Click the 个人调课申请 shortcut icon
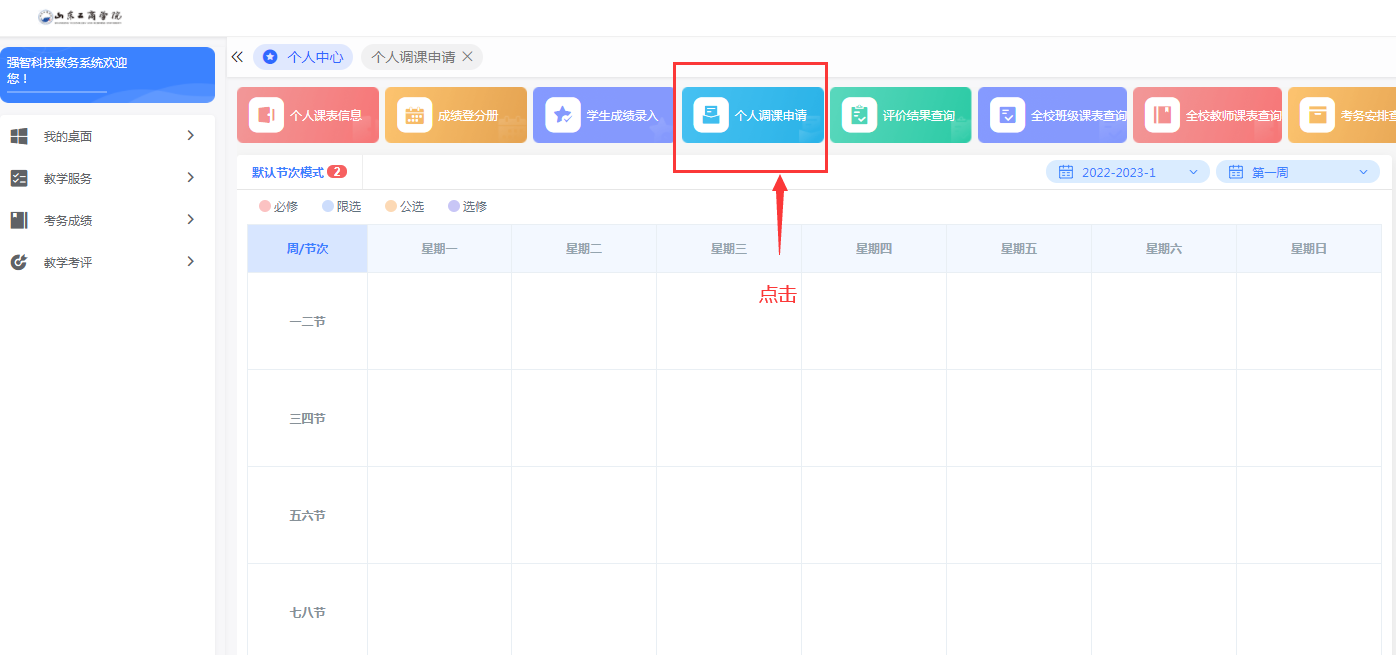Screen dimensions: 1396x655 [x=711, y=115]
